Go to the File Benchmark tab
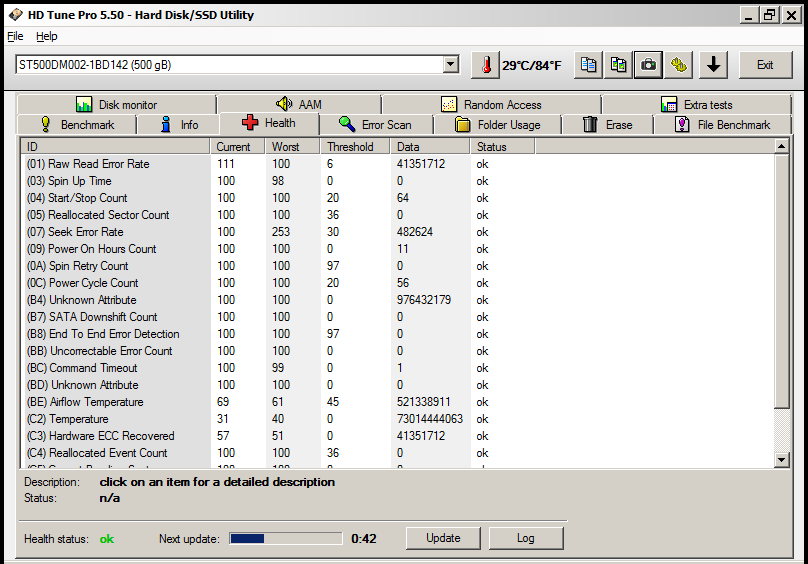 click(x=722, y=125)
